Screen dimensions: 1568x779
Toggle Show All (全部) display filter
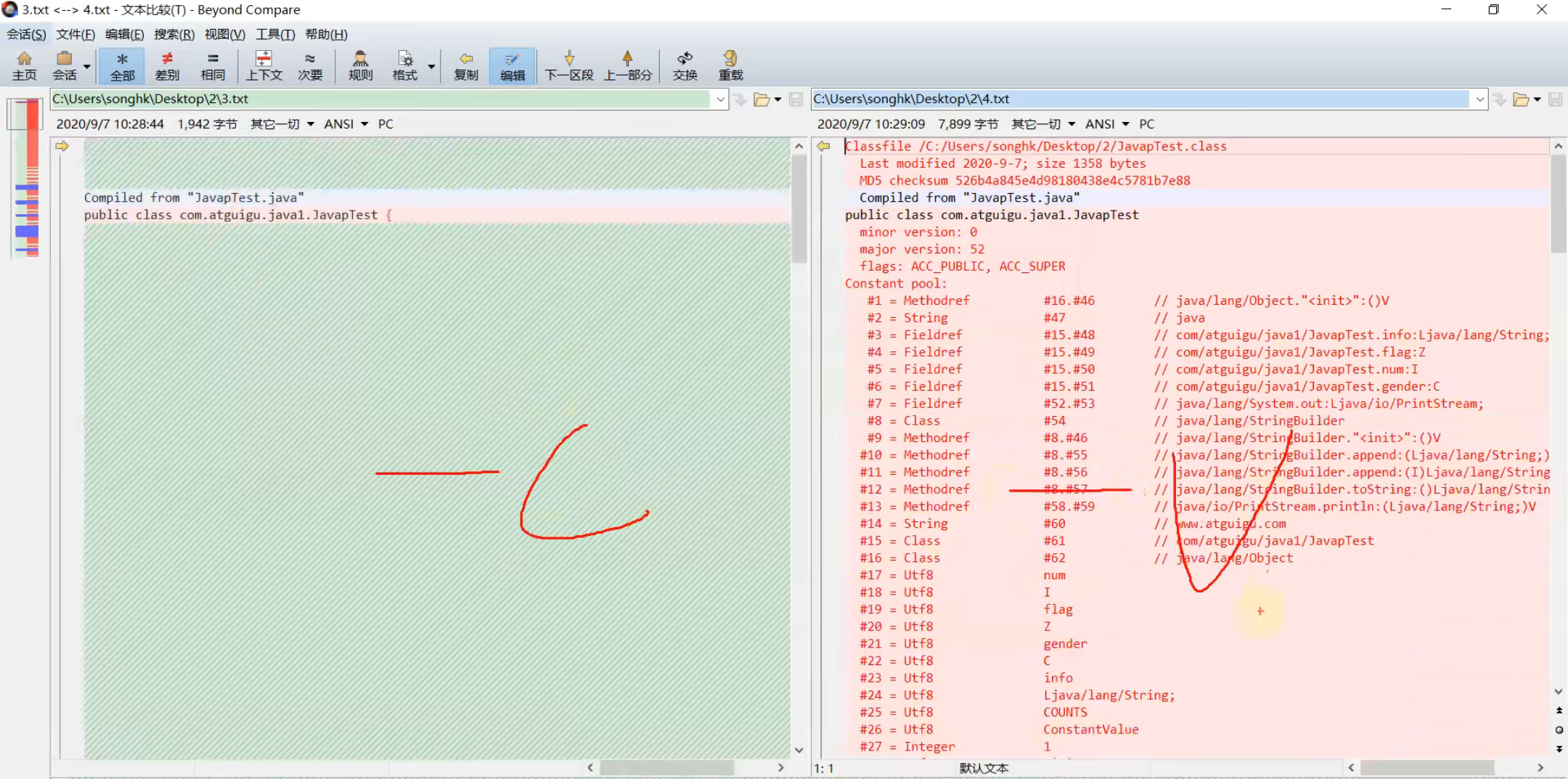(122, 65)
